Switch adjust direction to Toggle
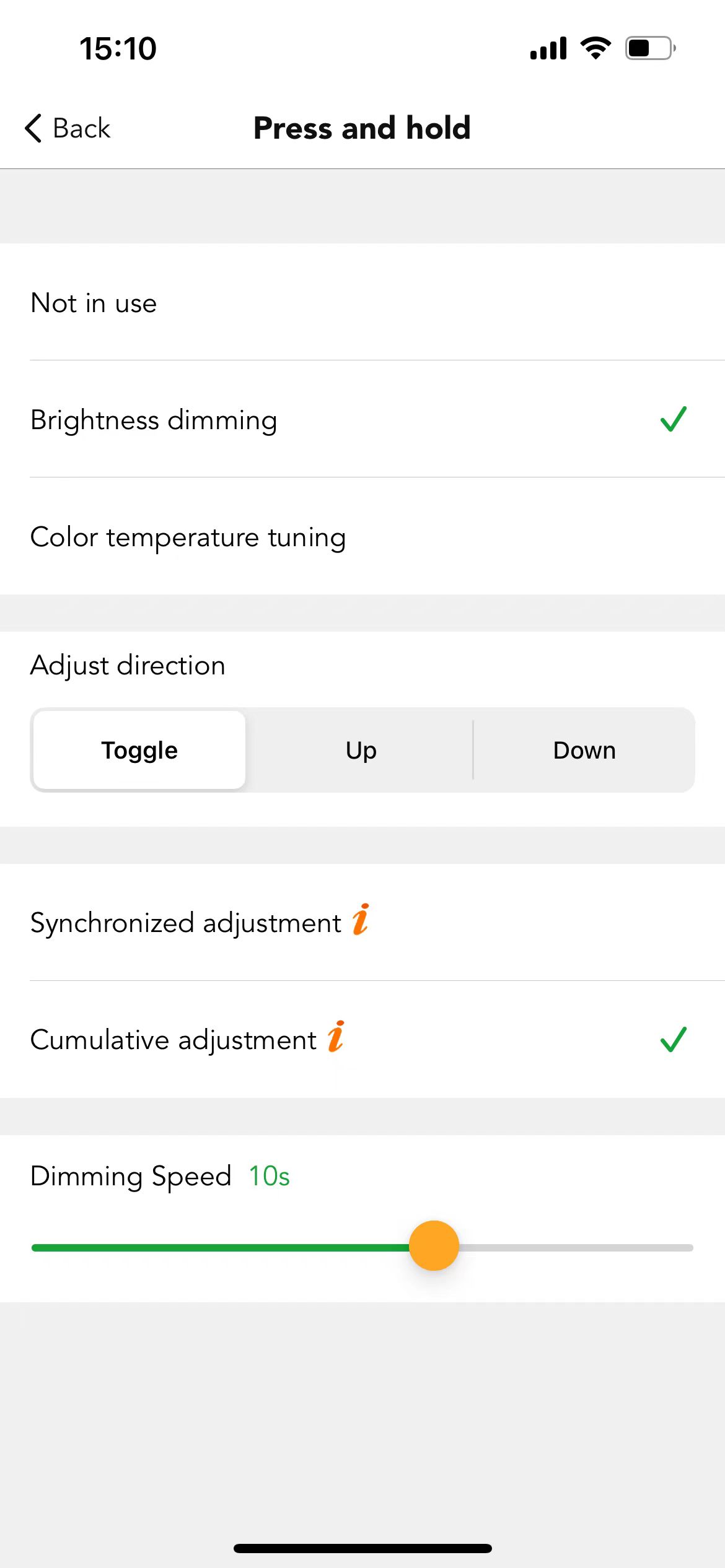725x1568 pixels. [139, 750]
